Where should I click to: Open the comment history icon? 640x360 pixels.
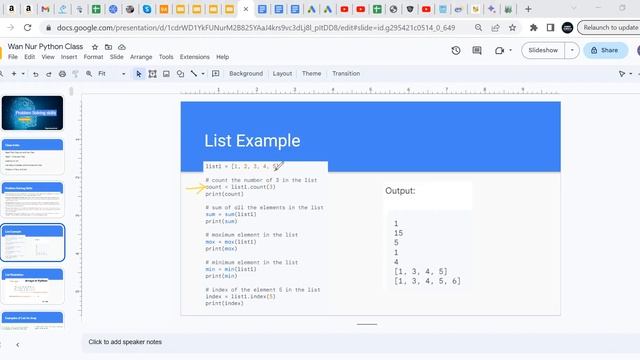[477, 50]
